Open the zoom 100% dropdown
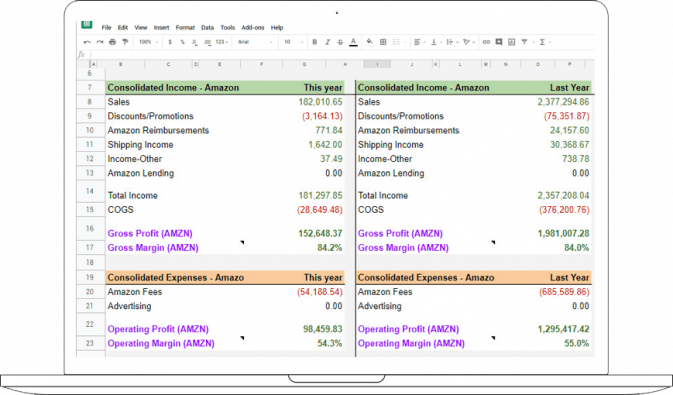The height and width of the screenshot is (395, 673). click(149, 42)
